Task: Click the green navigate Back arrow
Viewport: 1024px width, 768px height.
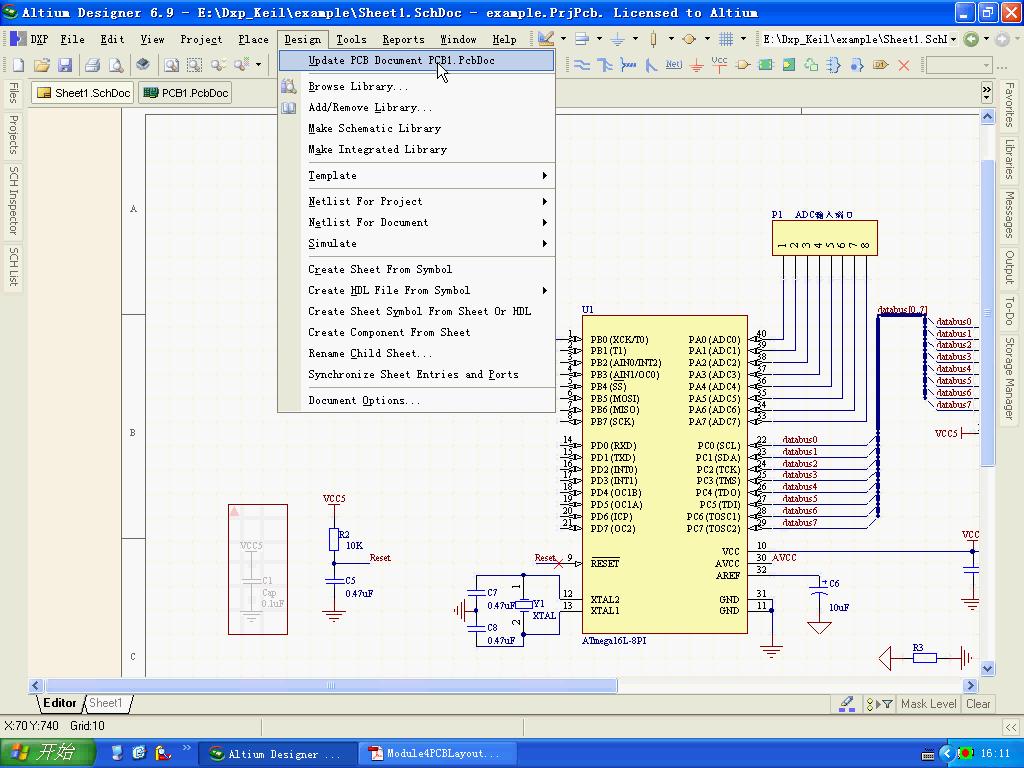Action: pos(971,39)
